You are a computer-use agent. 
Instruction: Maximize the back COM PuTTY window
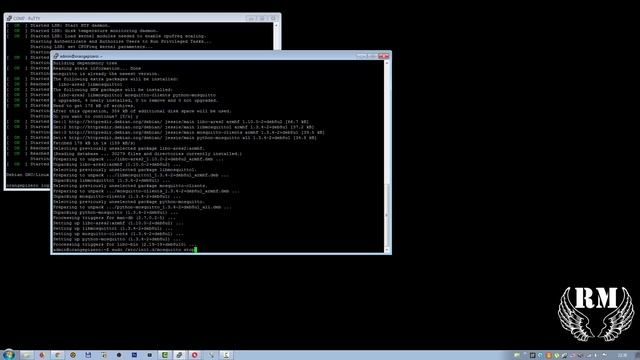tap(262, 18)
